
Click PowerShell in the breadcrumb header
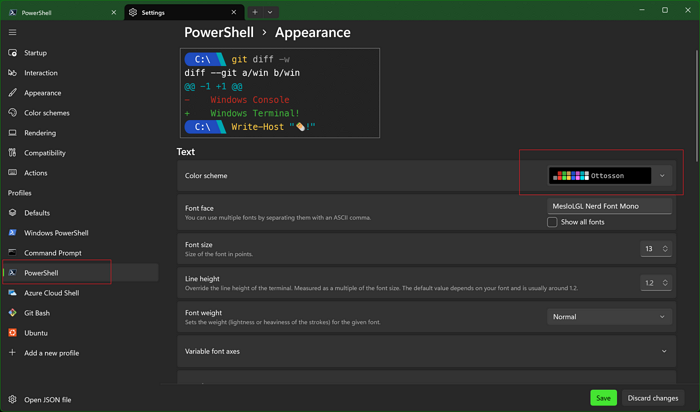tap(219, 32)
